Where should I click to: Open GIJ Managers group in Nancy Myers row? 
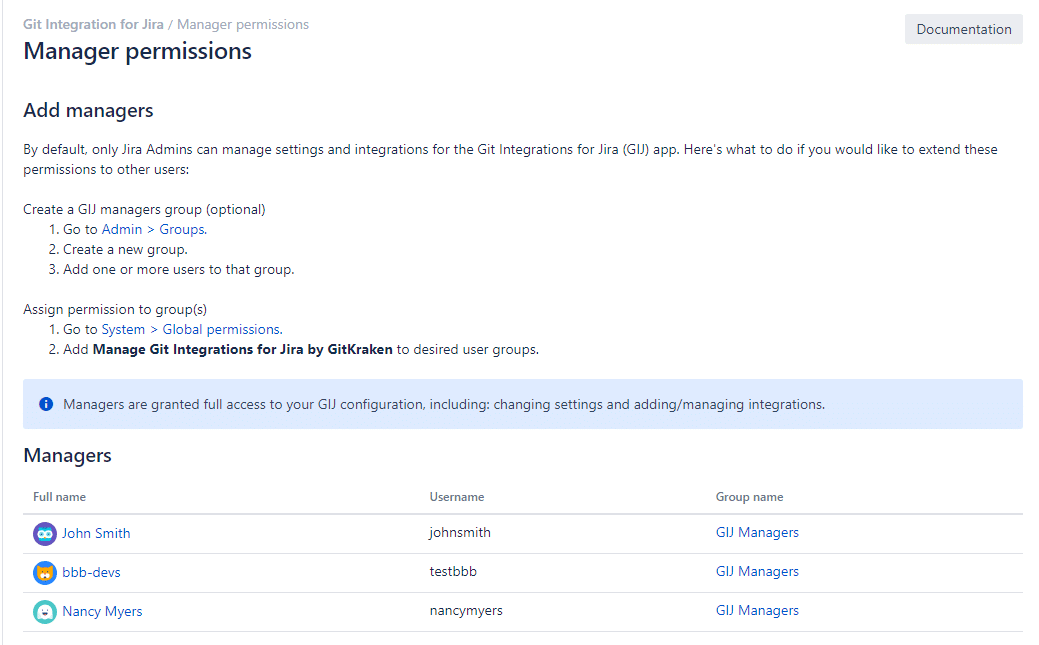pos(757,611)
